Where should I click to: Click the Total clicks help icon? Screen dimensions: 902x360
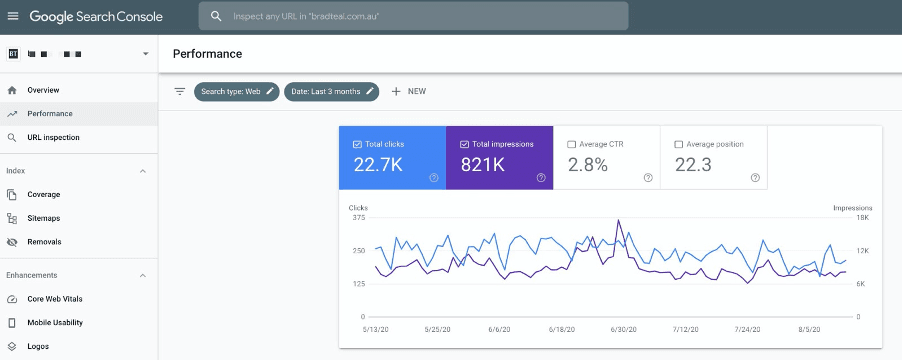tap(434, 178)
